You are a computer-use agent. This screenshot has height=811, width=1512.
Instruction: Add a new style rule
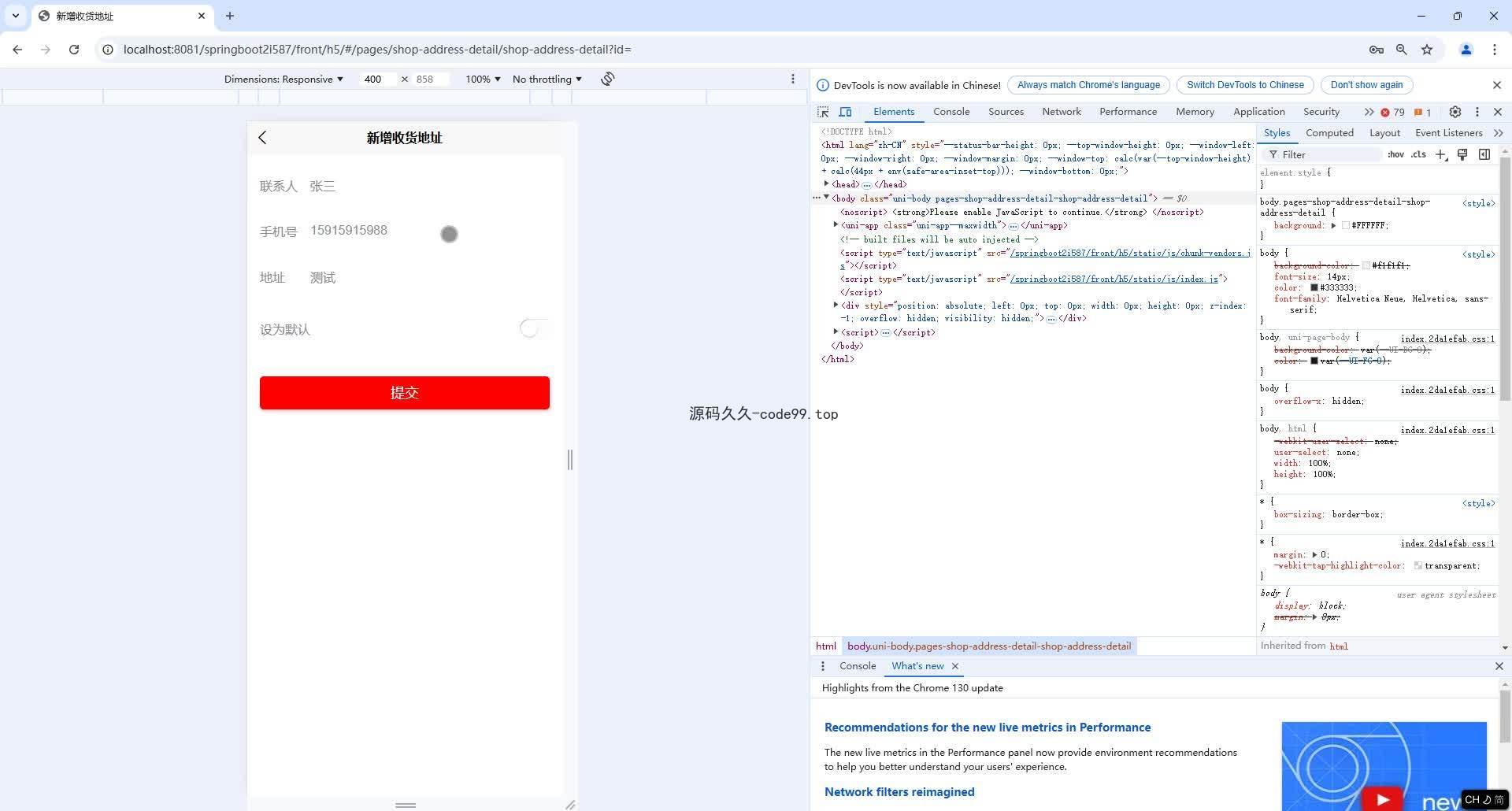[x=1441, y=154]
